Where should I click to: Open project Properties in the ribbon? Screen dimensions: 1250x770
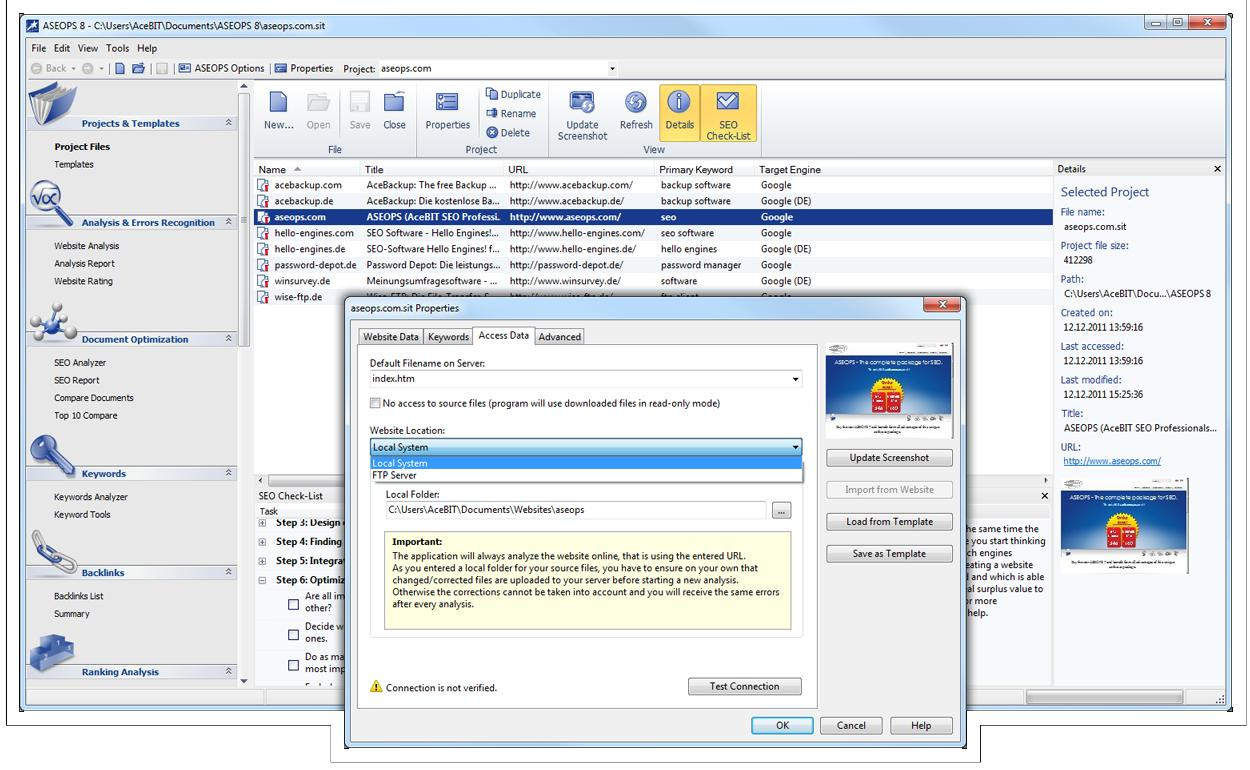[447, 110]
